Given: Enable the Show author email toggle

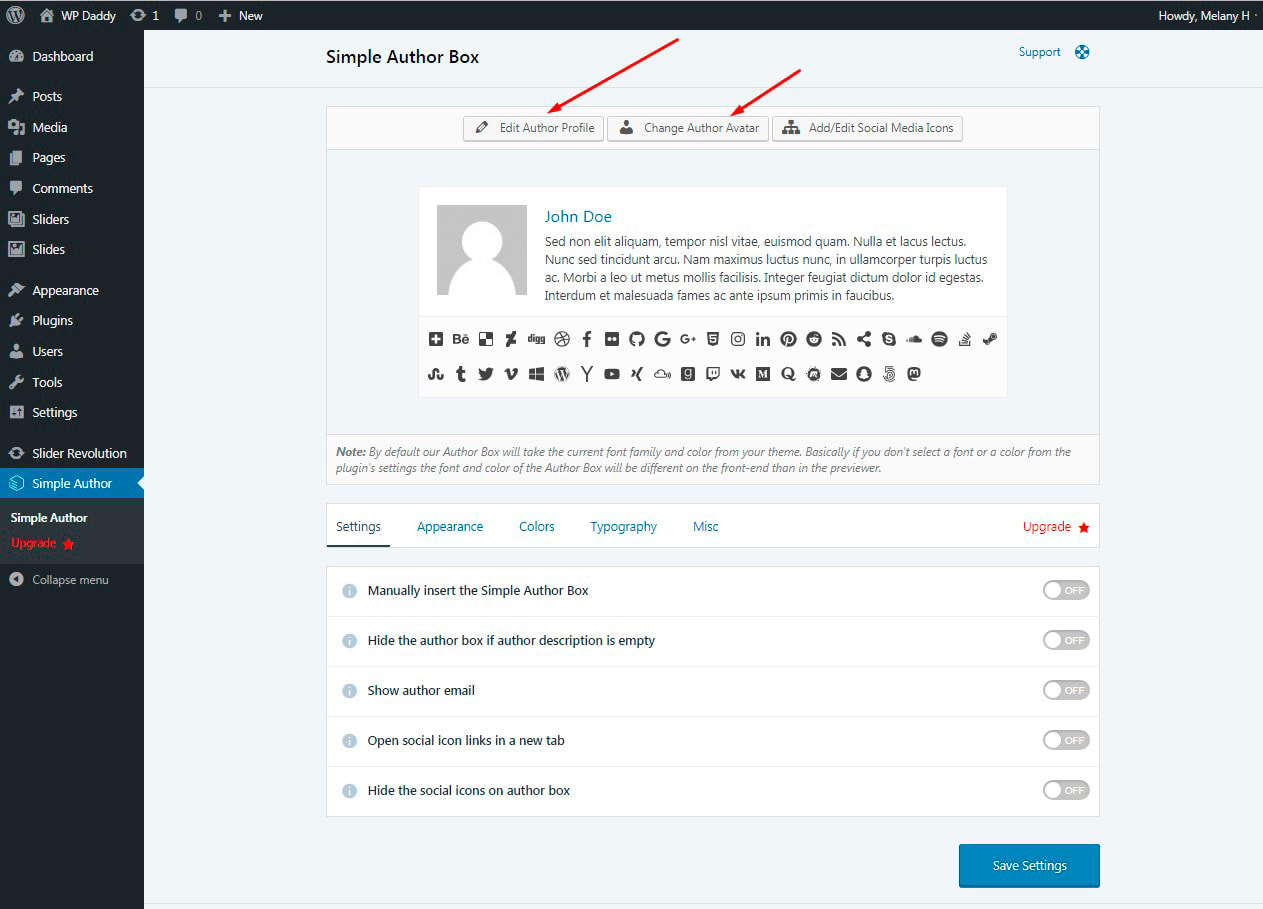Looking at the screenshot, I should click(1066, 690).
